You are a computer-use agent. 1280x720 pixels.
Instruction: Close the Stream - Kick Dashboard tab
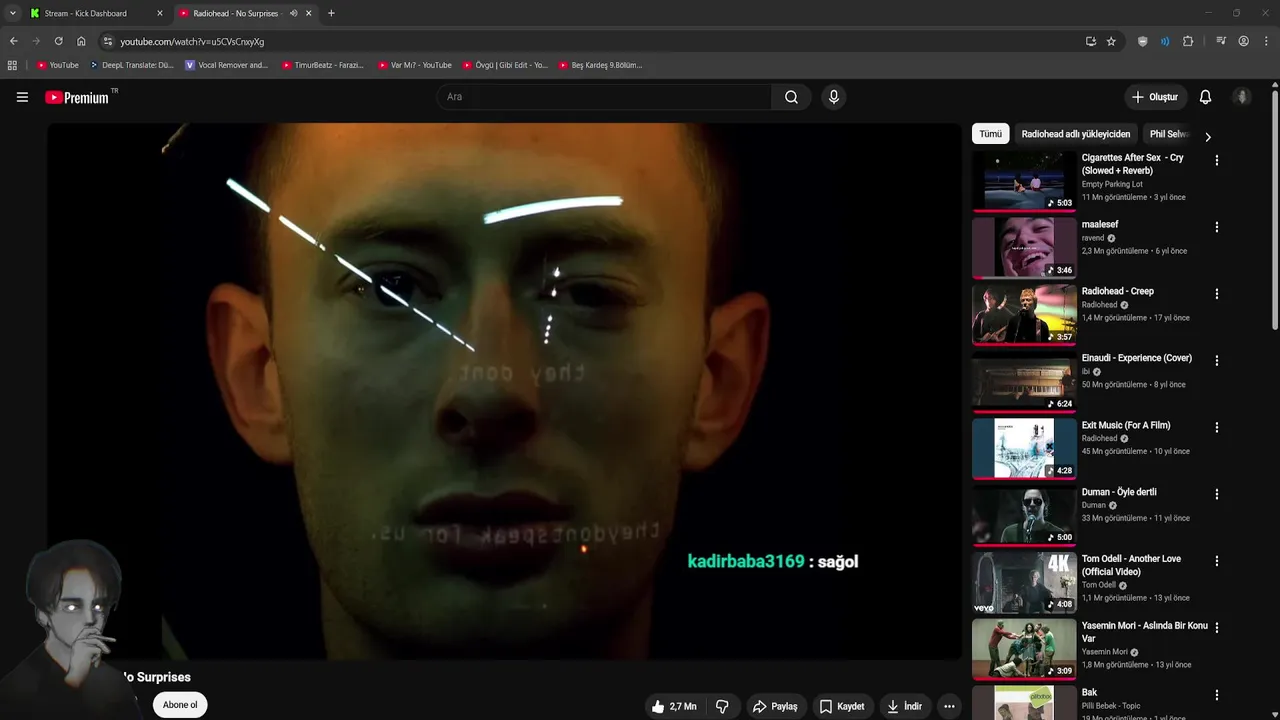click(x=159, y=13)
